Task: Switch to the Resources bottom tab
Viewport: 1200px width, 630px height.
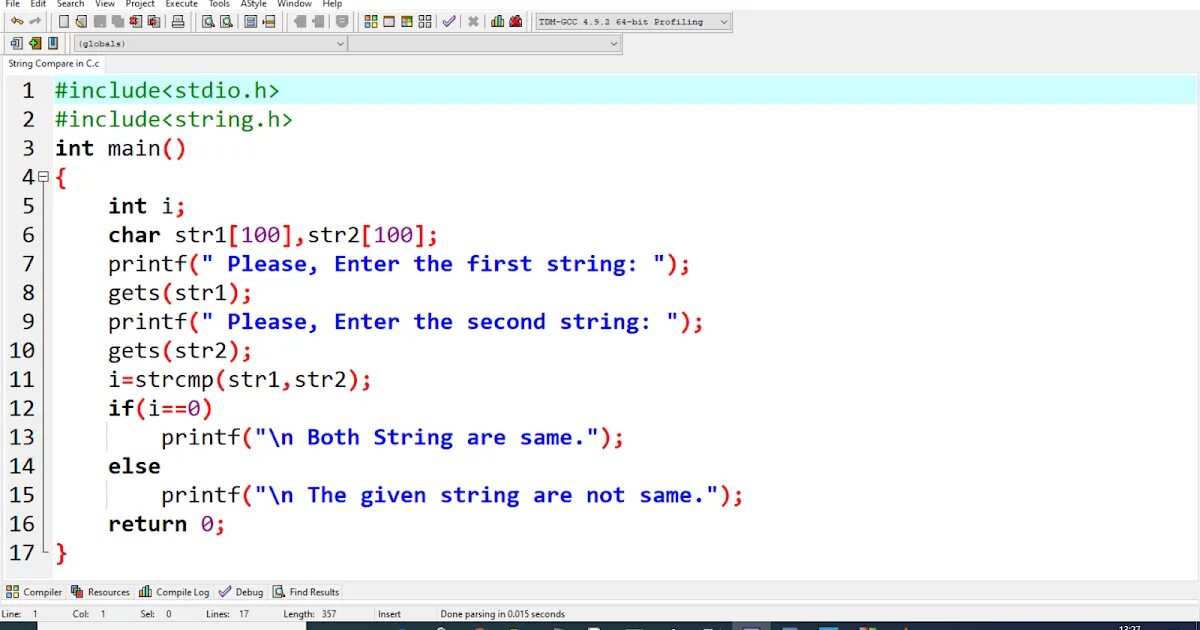Action: point(101,592)
